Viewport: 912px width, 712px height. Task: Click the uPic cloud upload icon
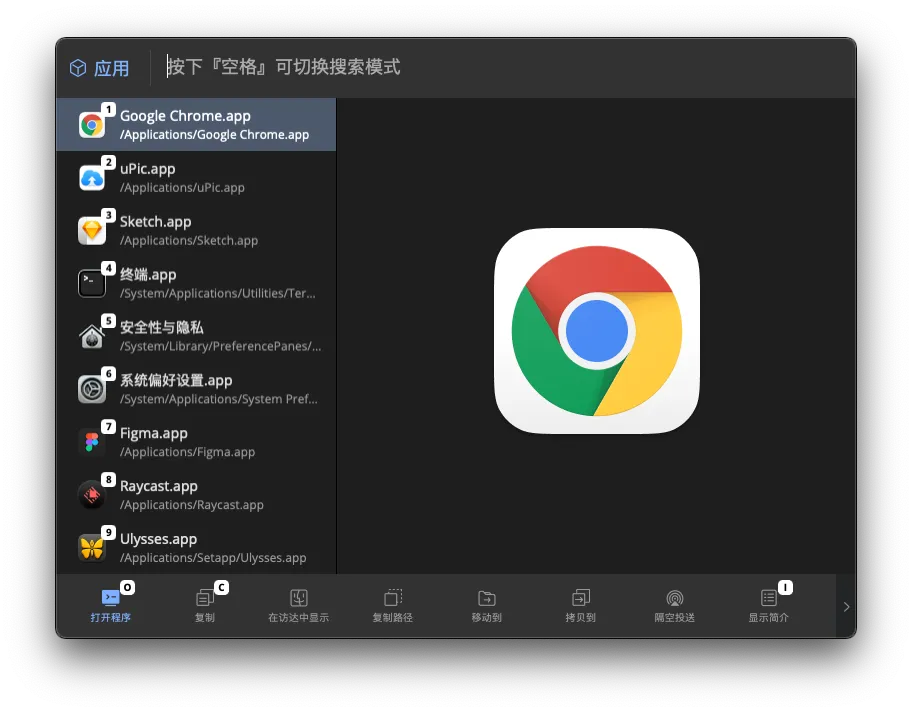(92, 178)
